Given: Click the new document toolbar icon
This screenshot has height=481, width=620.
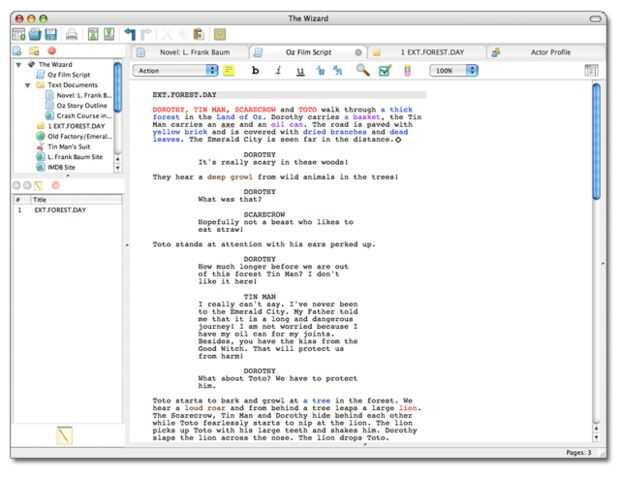Looking at the screenshot, I should 18,34.
